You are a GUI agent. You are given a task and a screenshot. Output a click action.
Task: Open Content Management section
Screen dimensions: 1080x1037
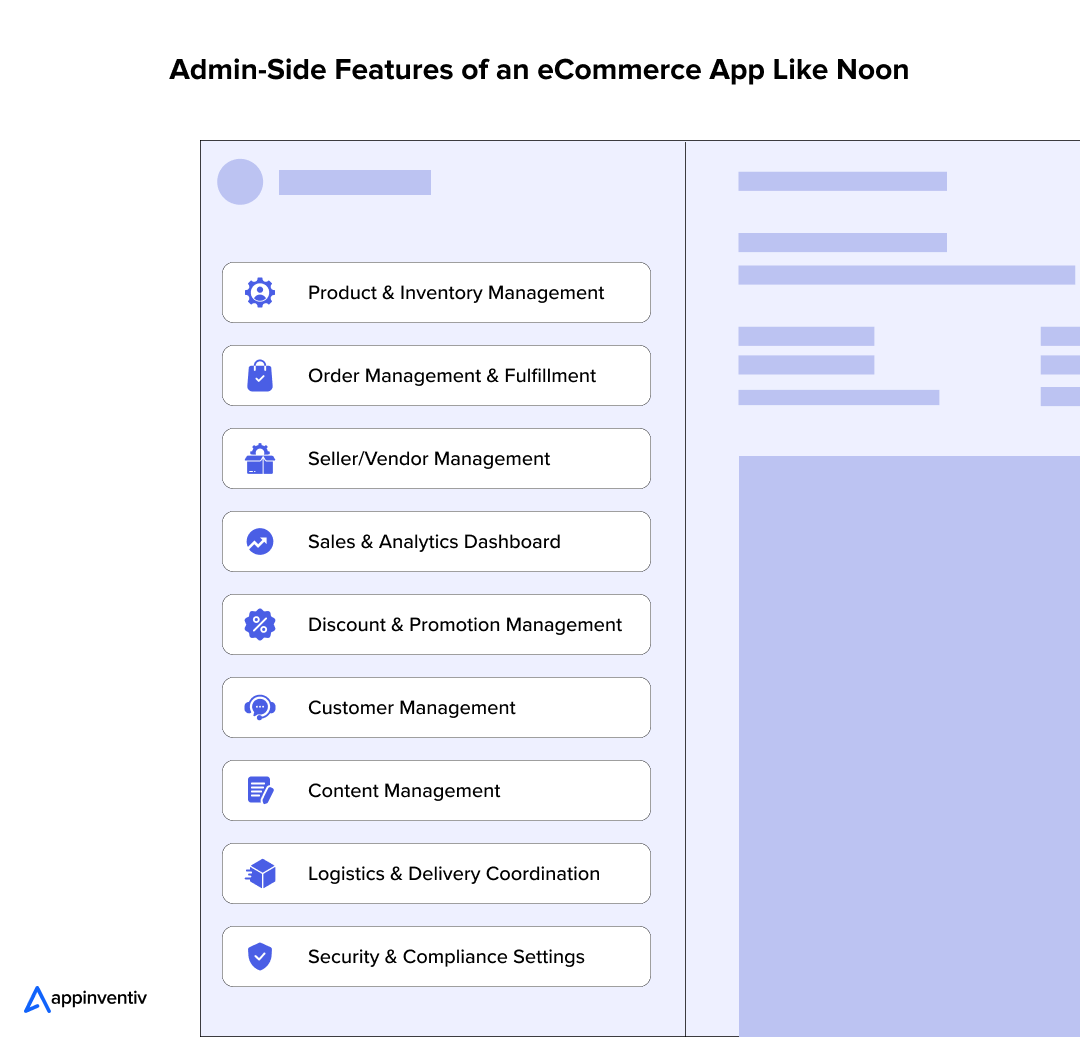[436, 790]
